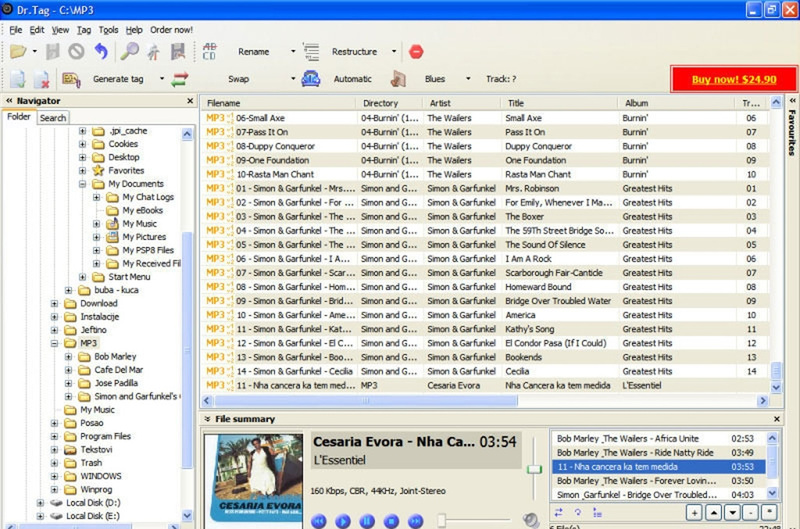Select the Cafe Del Mar folder
Image resolution: width=800 pixels, height=529 pixels.
point(118,370)
